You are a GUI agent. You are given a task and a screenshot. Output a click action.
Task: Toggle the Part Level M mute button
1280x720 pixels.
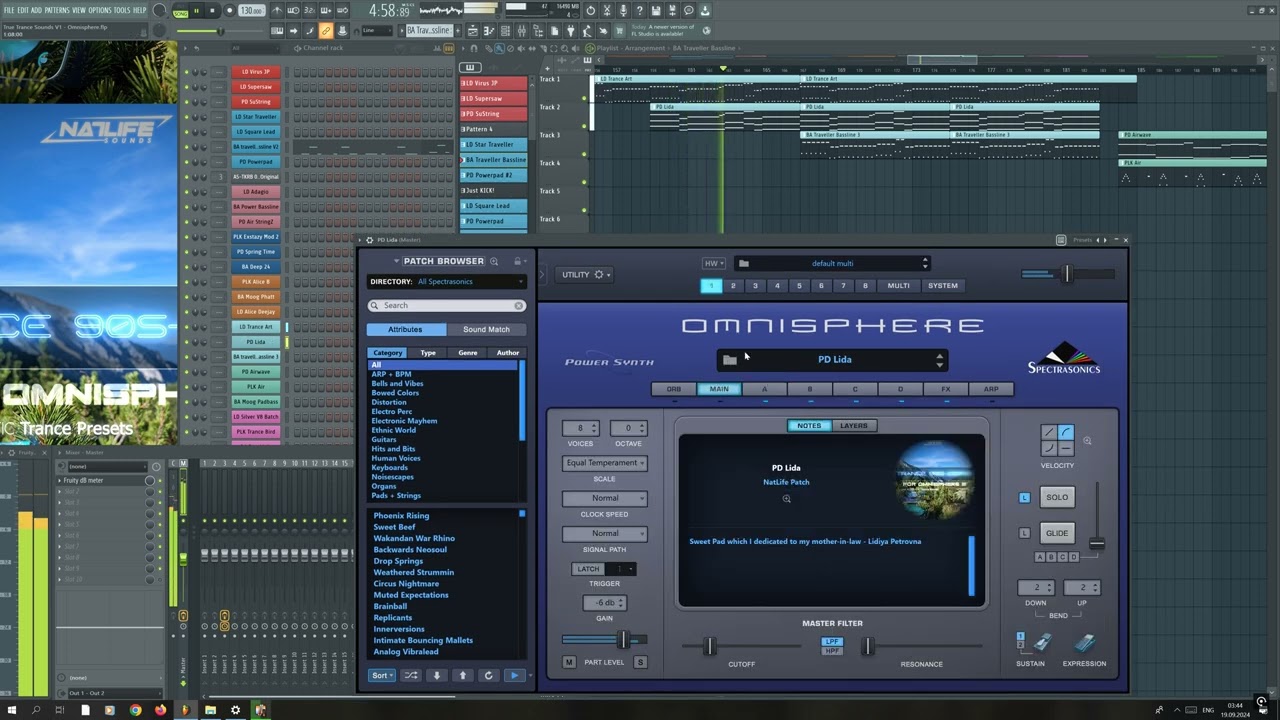tap(569, 662)
